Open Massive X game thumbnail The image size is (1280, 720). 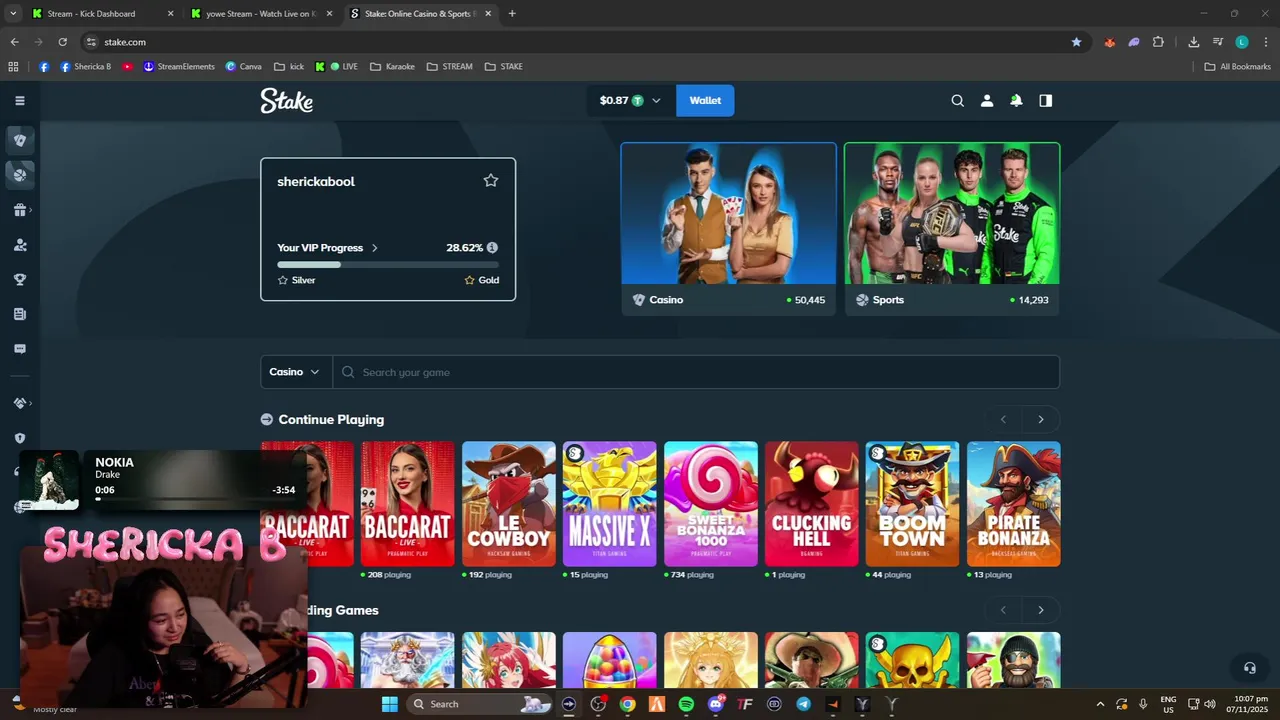pos(610,504)
